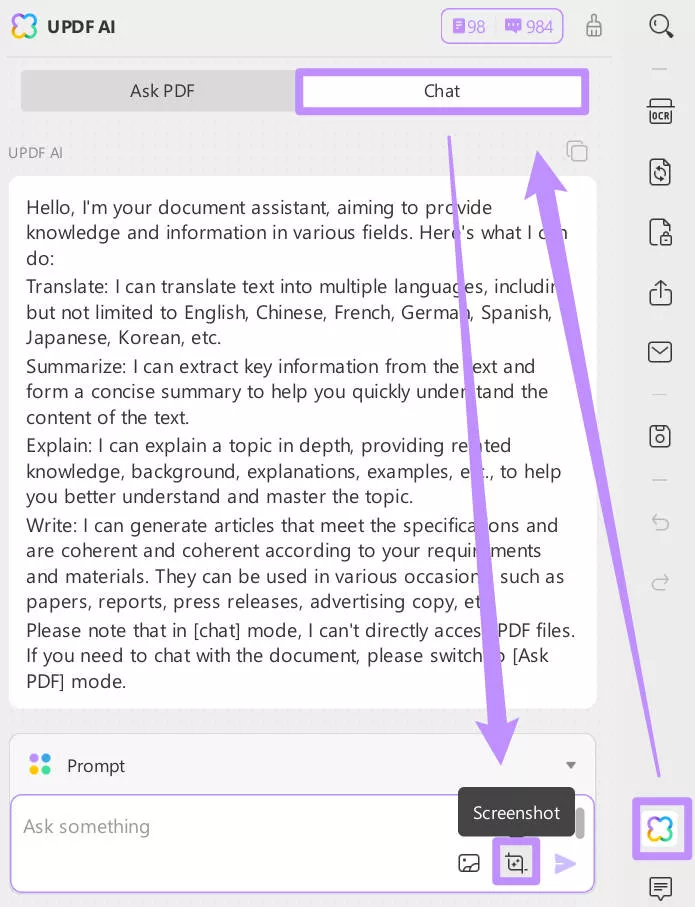Click the 'Write:' paragraph text
The image size is (695, 907).
coord(295,563)
